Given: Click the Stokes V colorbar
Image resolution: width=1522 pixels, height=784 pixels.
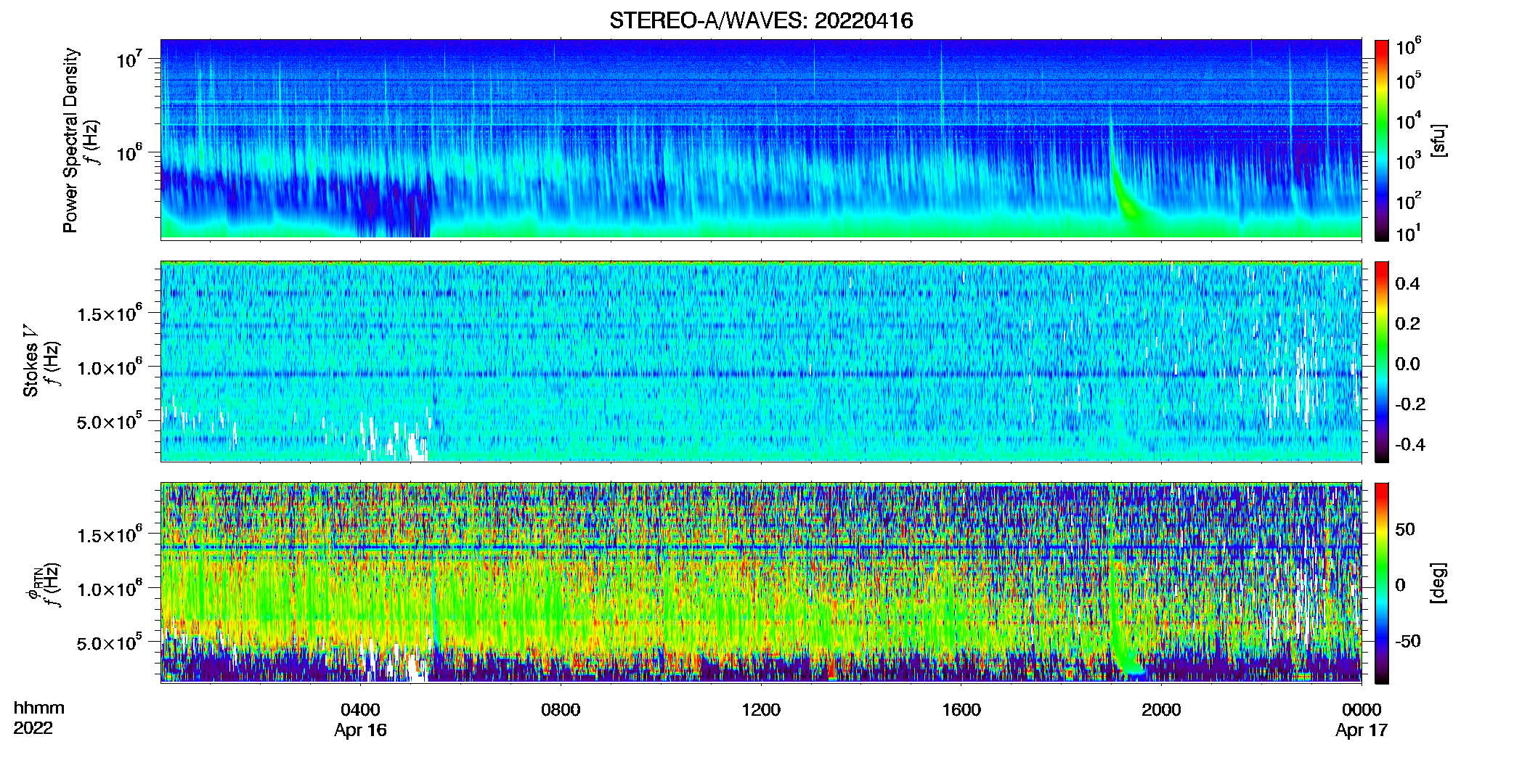Looking at the screenshot, I should 1381,362.
